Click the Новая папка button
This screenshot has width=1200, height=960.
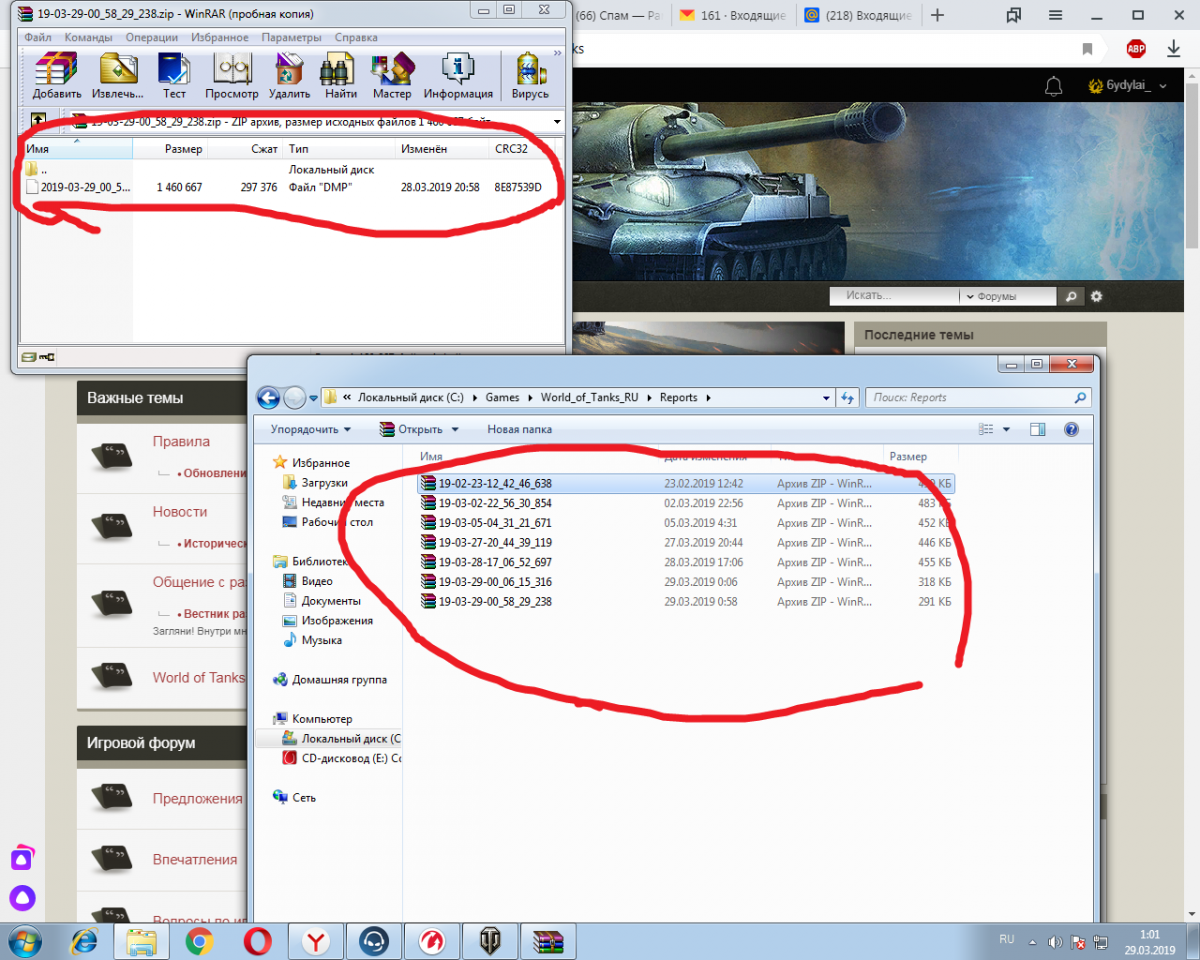click(519, 429)
